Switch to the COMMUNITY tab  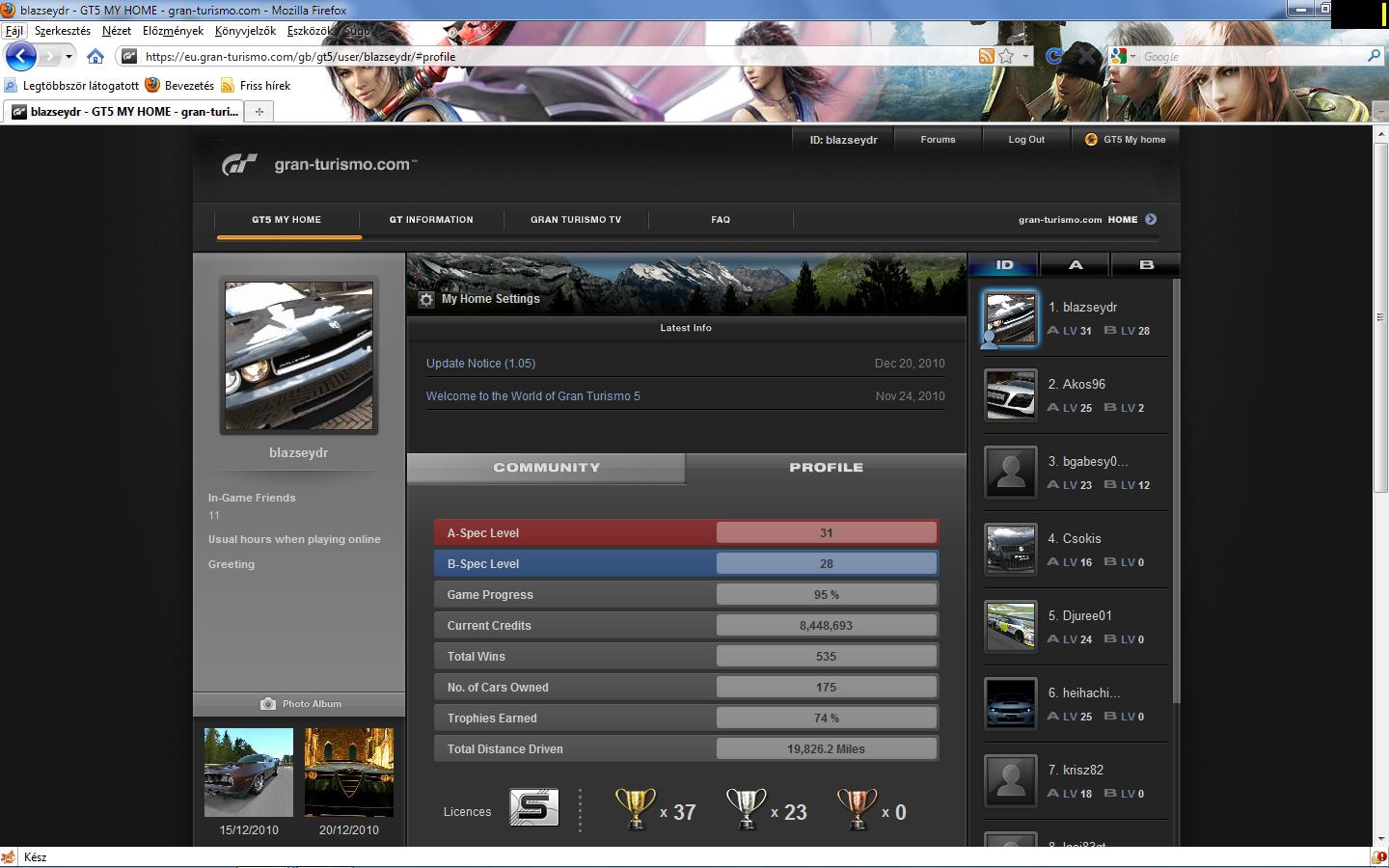coord(546,468)
